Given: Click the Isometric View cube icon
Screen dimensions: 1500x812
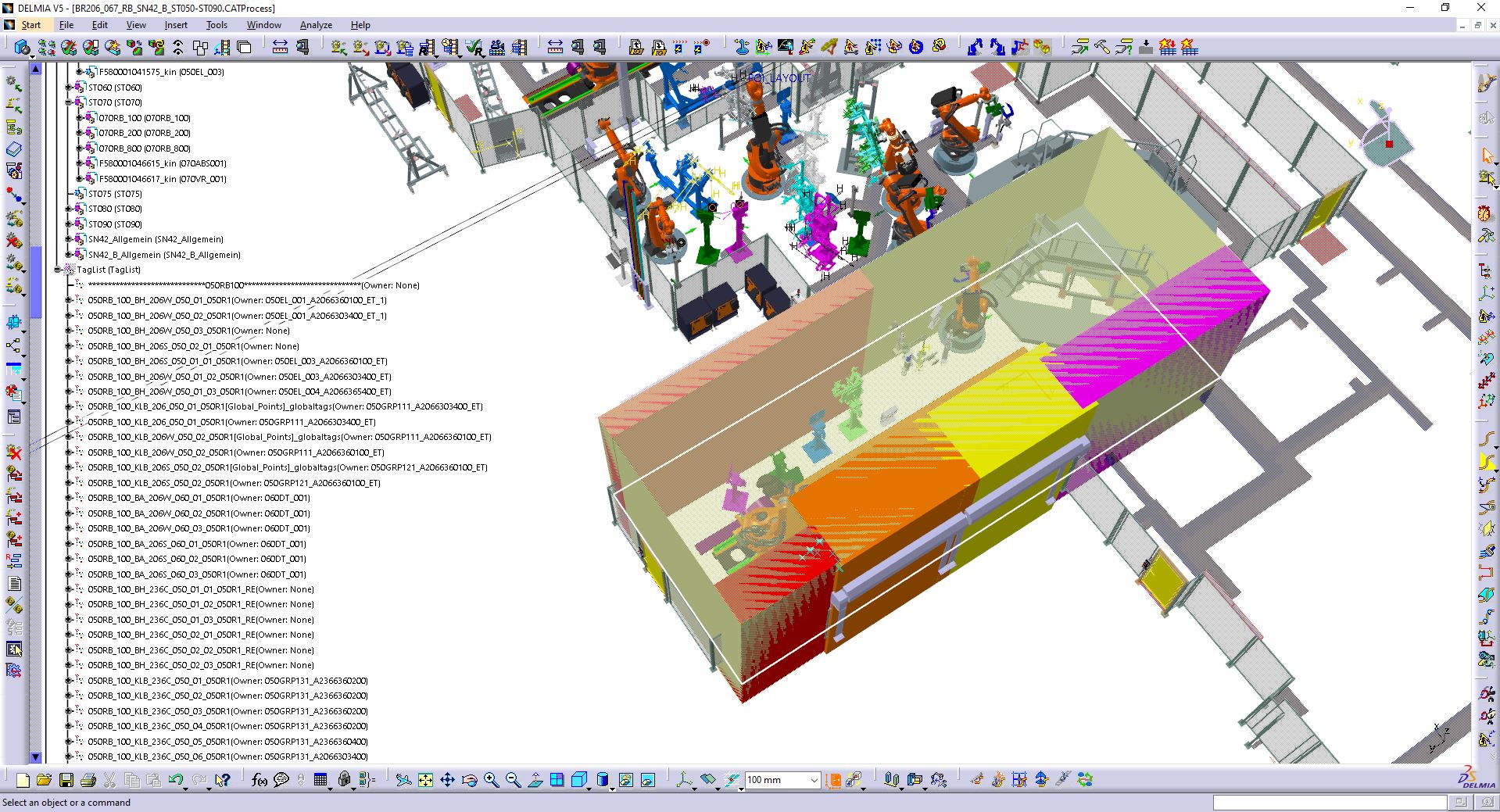Looking at the screenshot, I should point(579,780).
